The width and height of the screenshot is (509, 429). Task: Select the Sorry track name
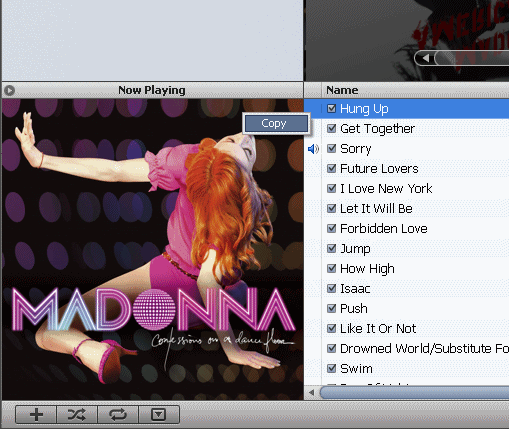(355, 149)
